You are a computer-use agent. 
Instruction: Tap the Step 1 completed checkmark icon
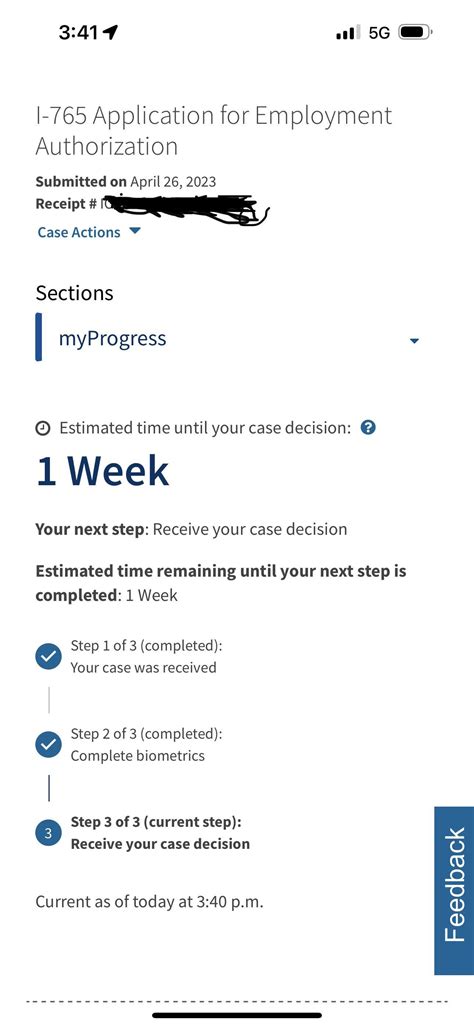point(48,656)
